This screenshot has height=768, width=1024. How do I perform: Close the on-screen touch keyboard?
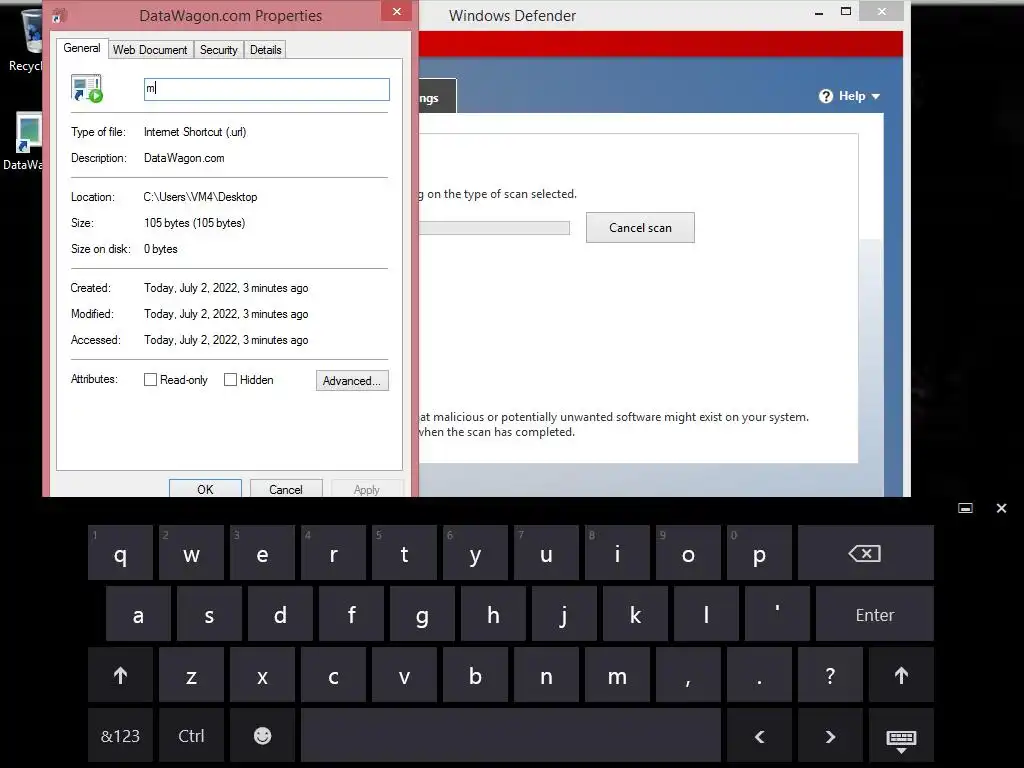click(x=1001, y=508)
